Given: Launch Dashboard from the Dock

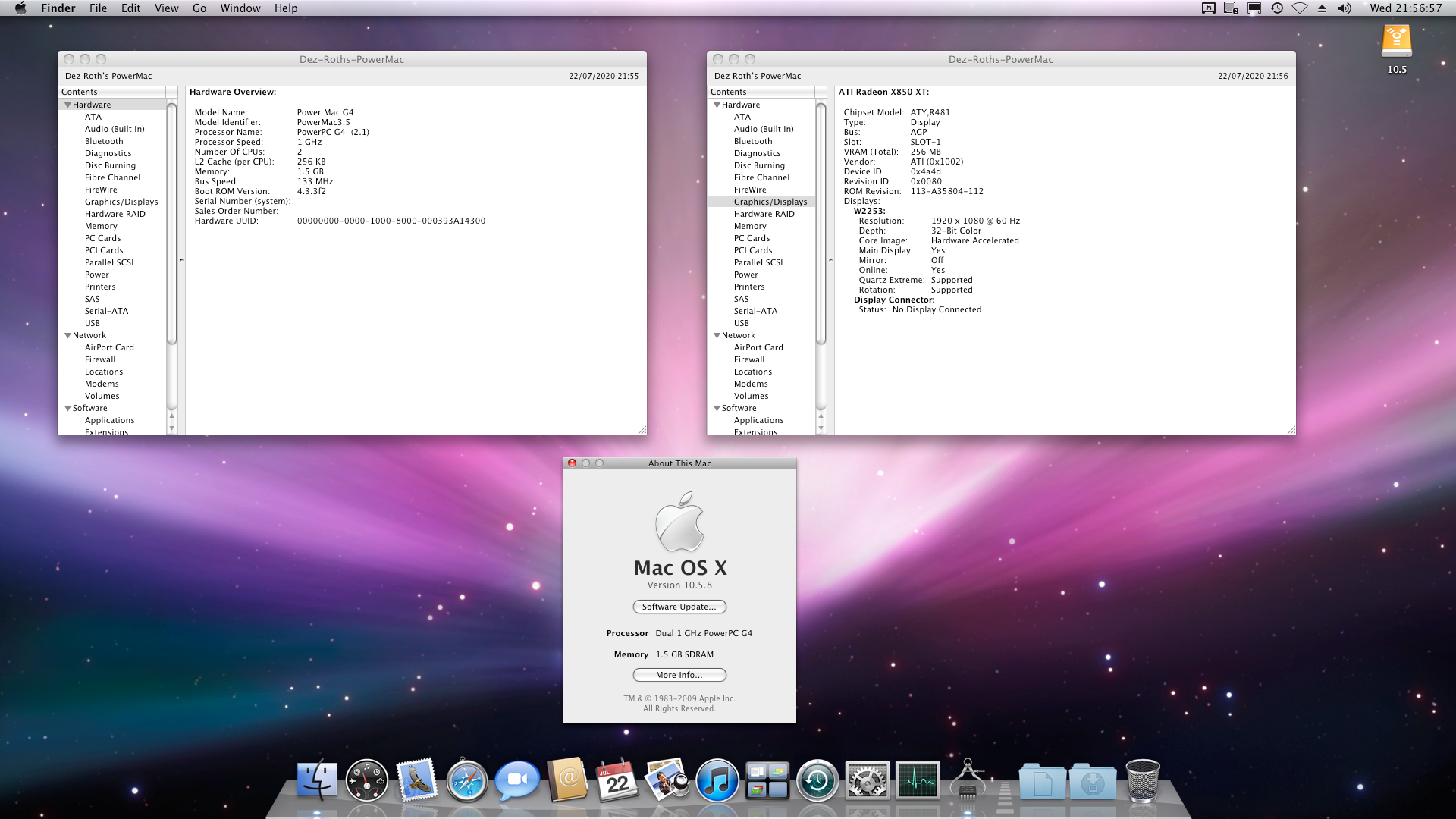Looking at the screenshot, I should click(x=366, y=780).
